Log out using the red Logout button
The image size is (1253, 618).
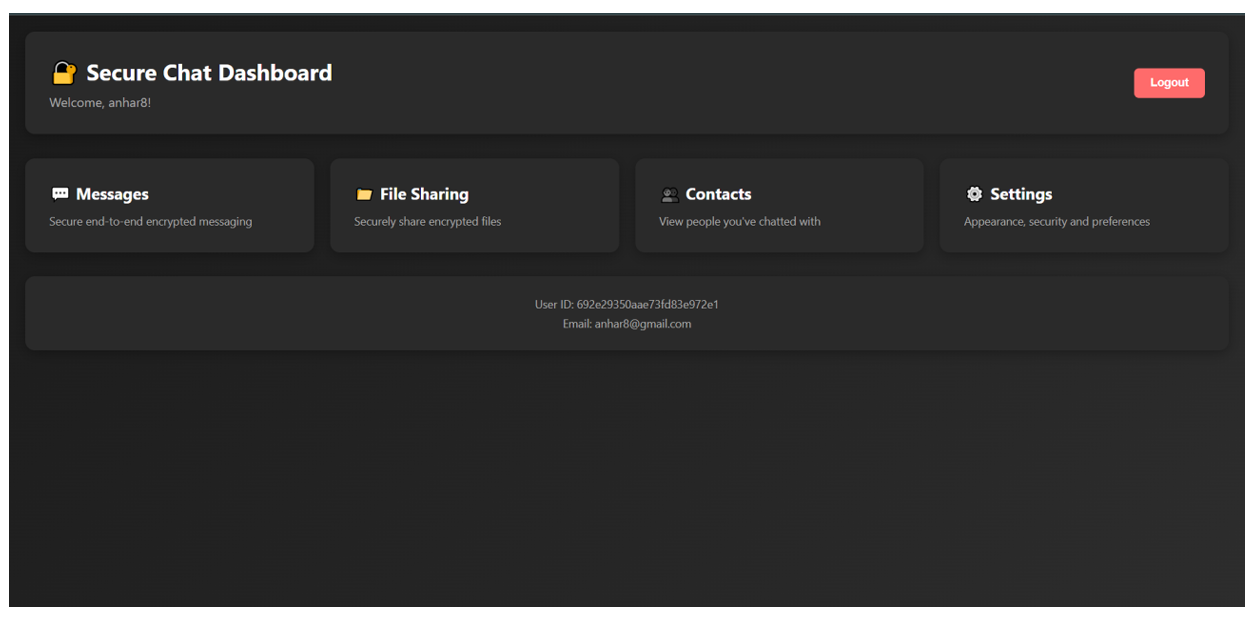click(1168, 83)
